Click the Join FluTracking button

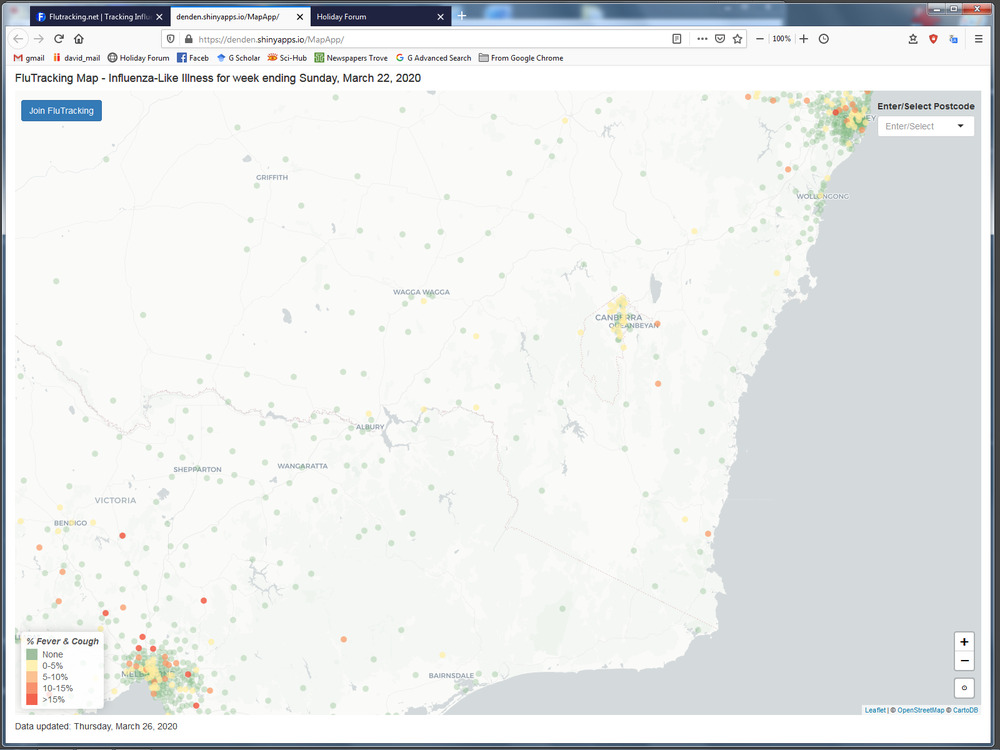tap(61, 111)
